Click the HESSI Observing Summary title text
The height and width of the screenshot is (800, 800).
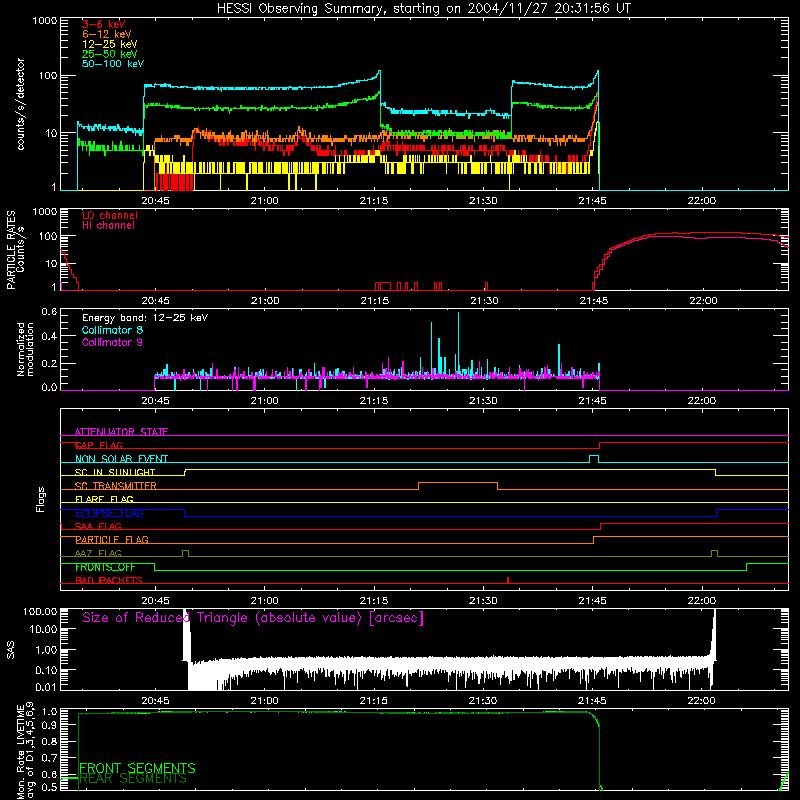click(x=423, y=9)
